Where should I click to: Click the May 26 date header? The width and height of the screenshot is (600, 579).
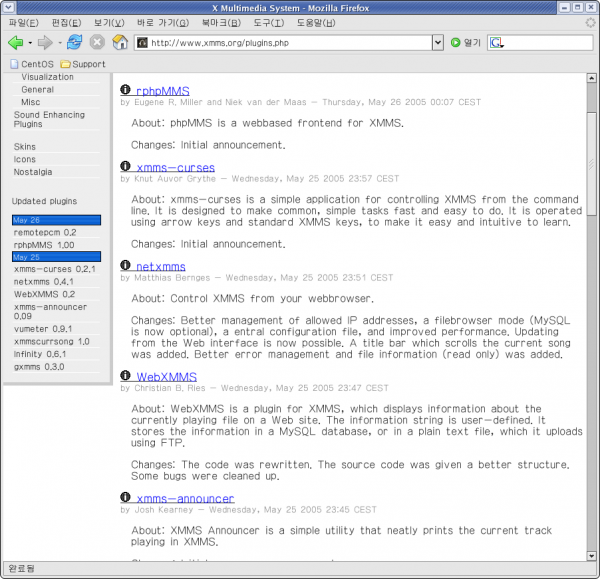coord(57,220)
